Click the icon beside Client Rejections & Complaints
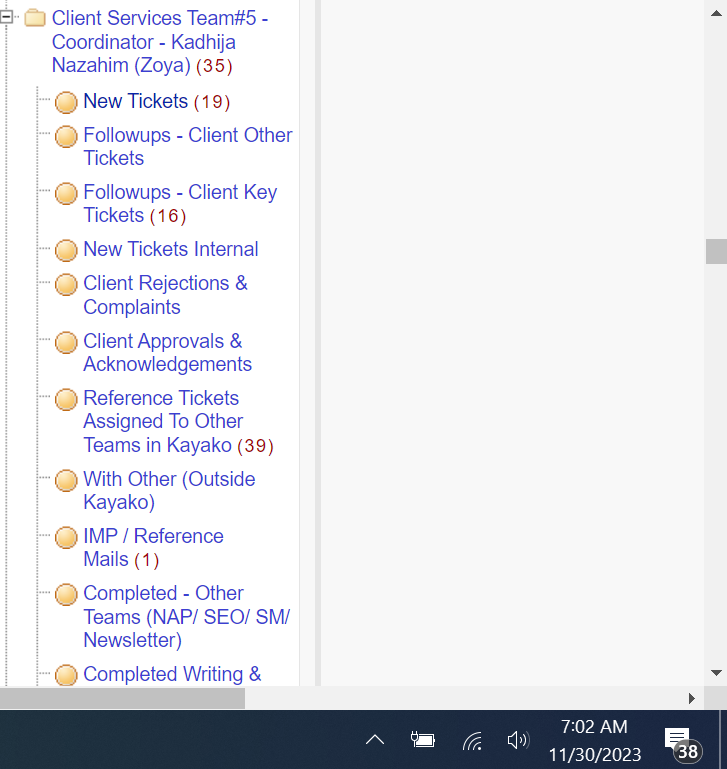Image resolution: width=727 pixels, height=769 pixels. tap(66, 284)
